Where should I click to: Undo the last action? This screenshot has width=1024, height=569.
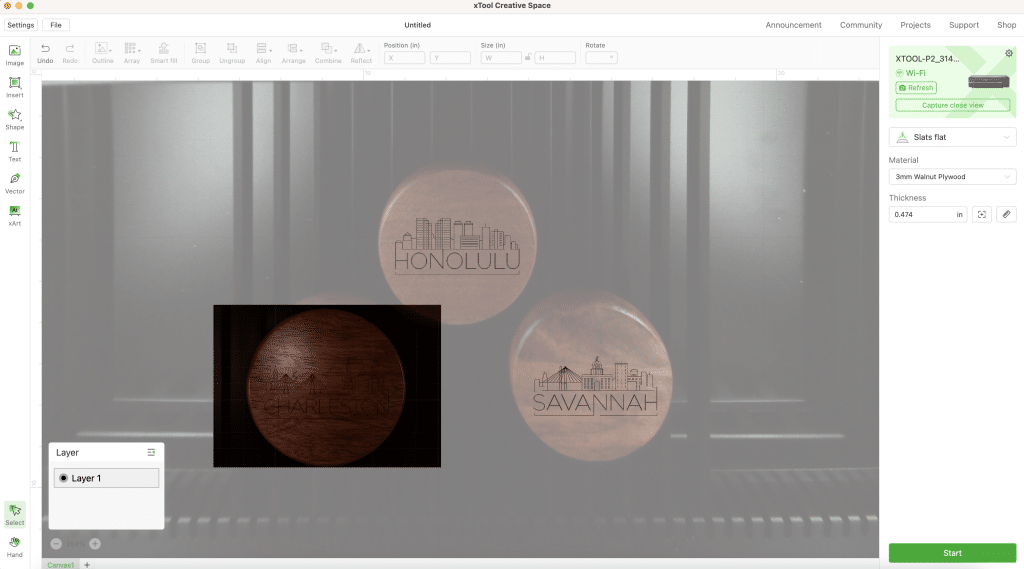[x=45, y=53]
